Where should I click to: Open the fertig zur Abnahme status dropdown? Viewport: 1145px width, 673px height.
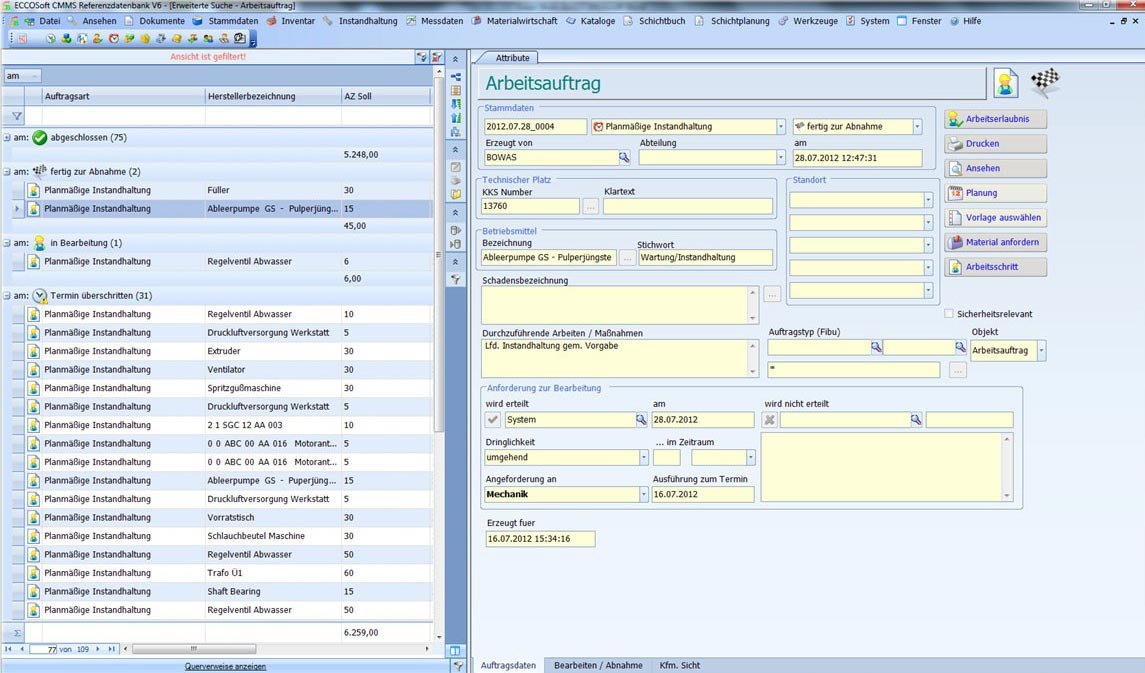[918, 126]
